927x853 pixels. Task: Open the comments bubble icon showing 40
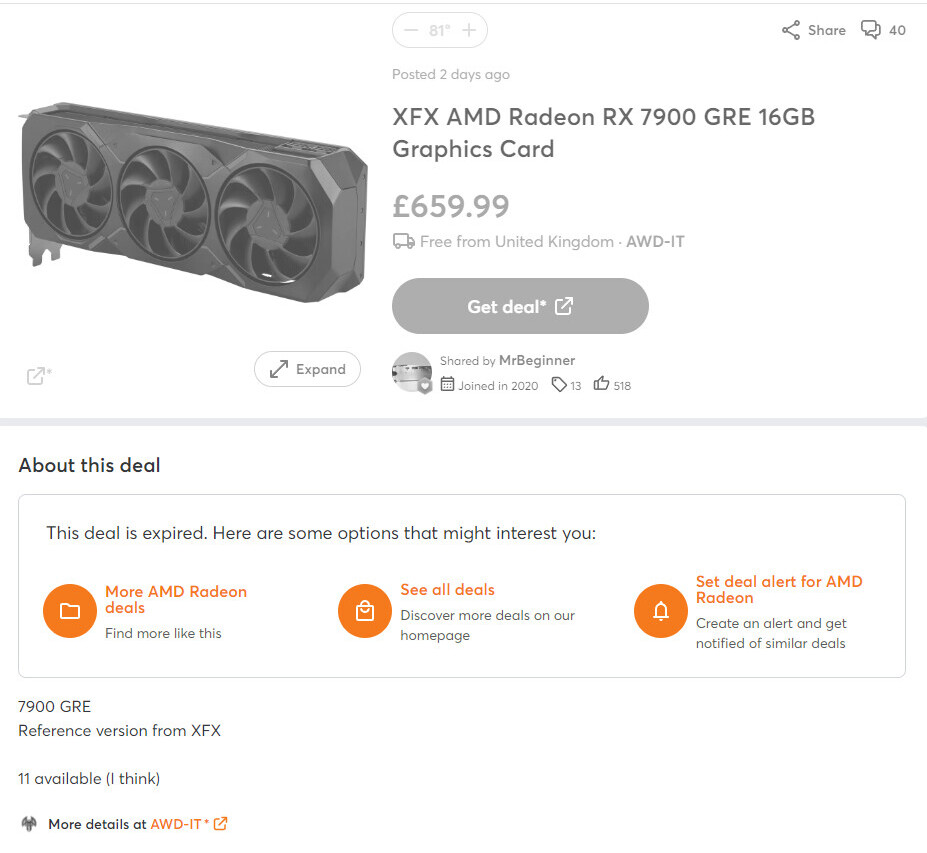[870, 30]
